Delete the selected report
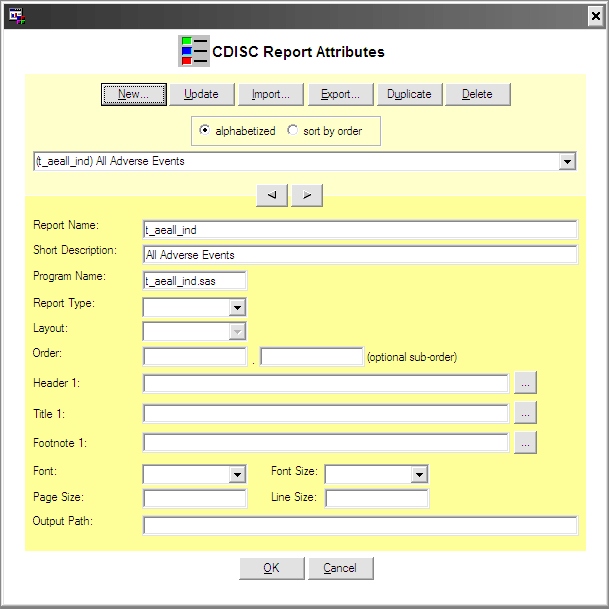This screenshot has width=609, height=609. 478,94
